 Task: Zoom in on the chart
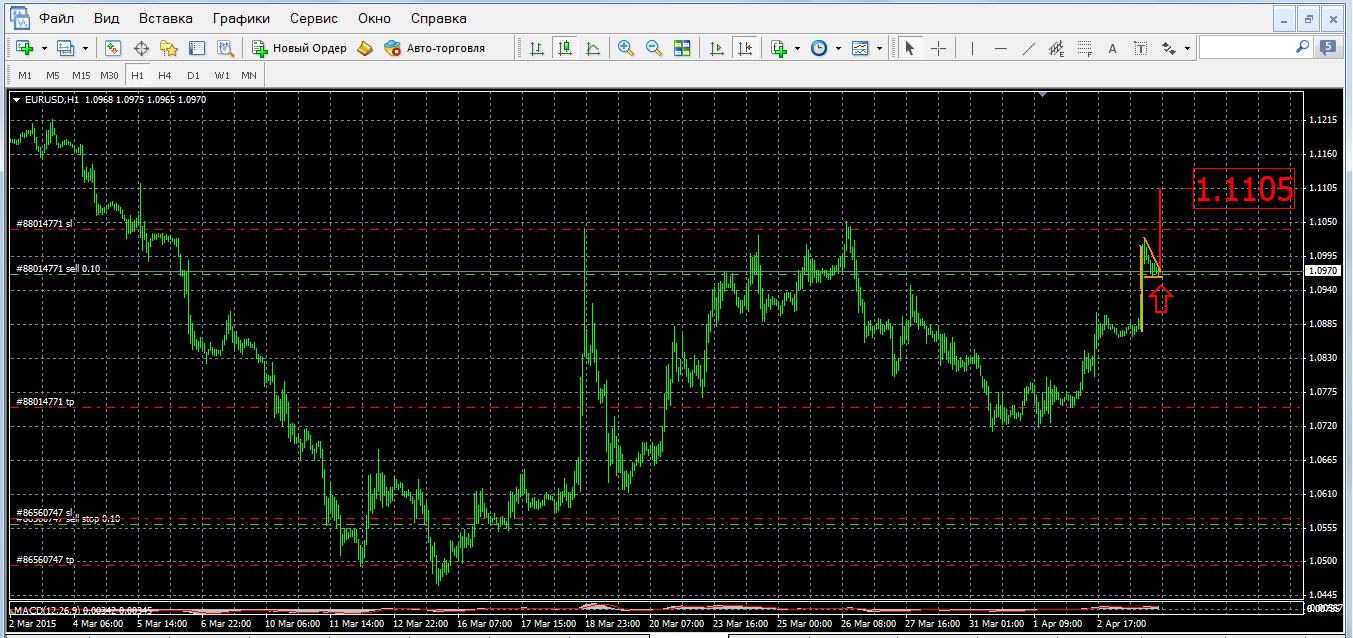626,48
